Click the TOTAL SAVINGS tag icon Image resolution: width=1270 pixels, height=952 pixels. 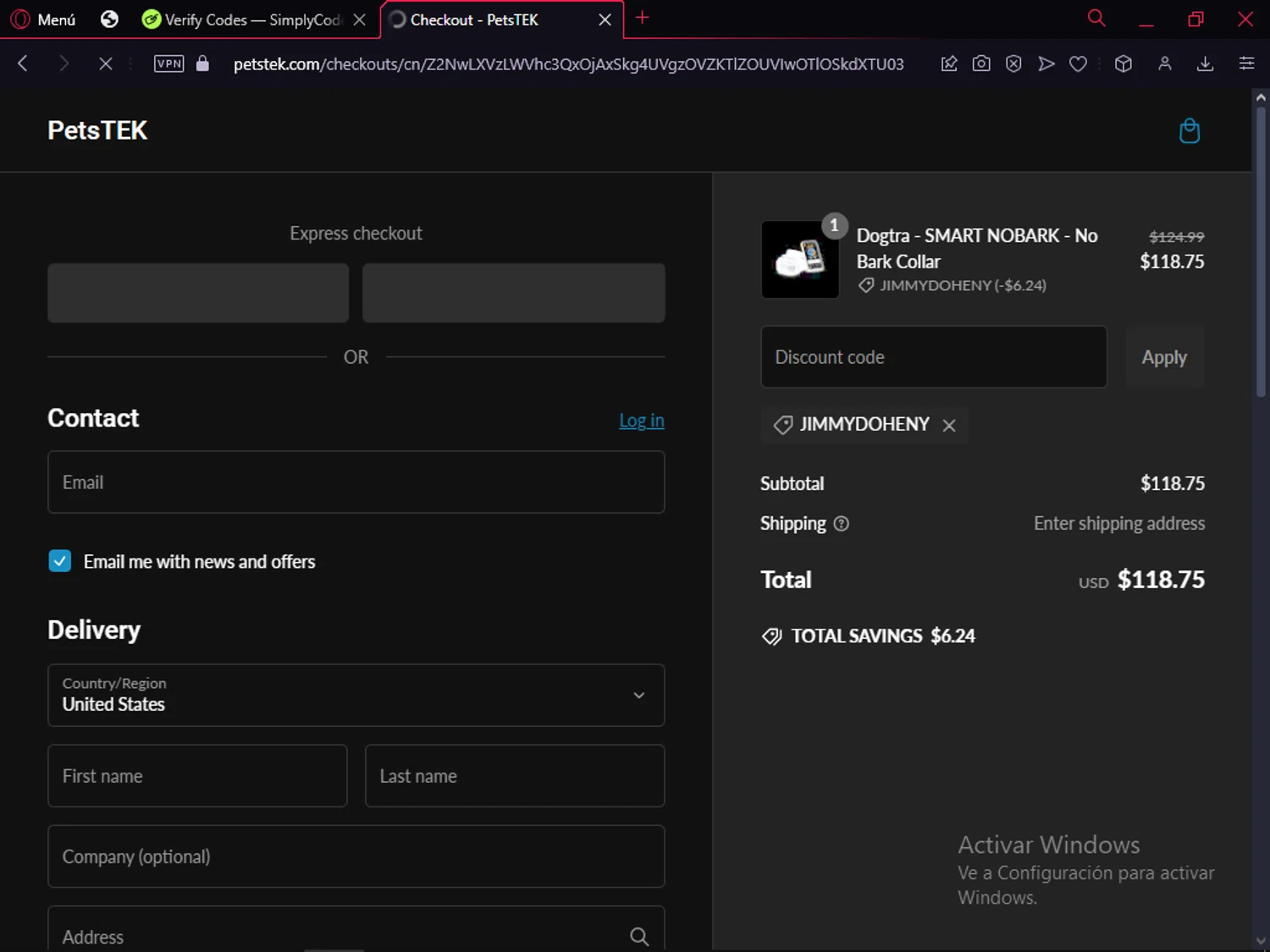pos(771,636)
